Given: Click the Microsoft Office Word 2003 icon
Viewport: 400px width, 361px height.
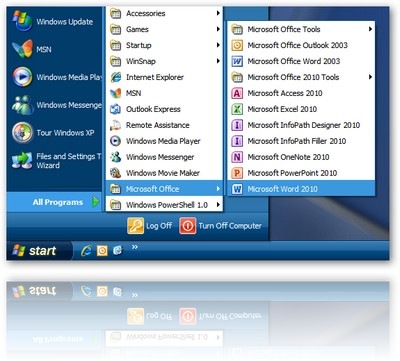Looking at the screenshot, I should 237,61.
